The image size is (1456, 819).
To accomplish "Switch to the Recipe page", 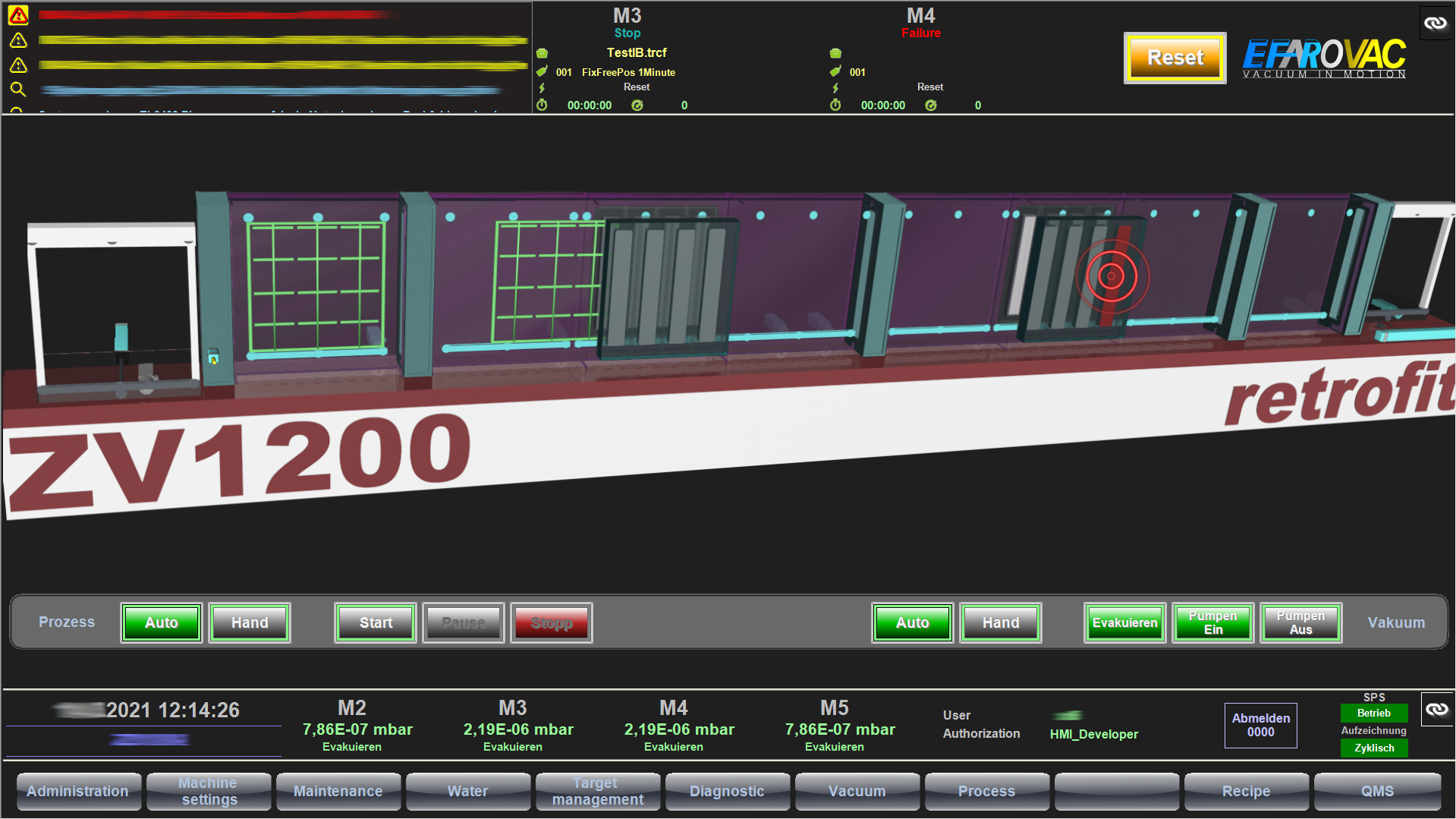I will (x=1246, y=791).
